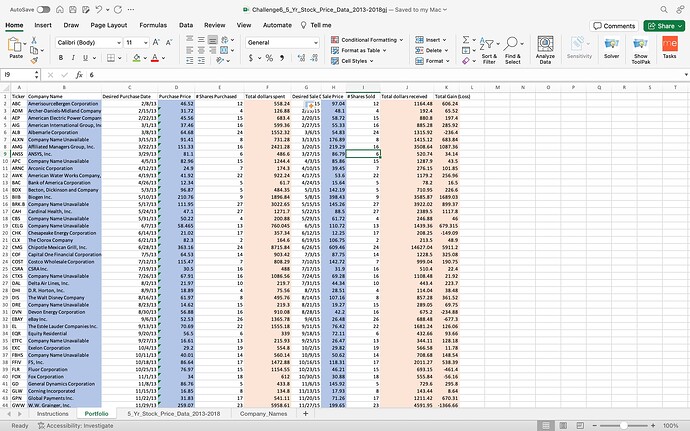The width and height of the screenshot is (690, 431).
Task: Increase decimal places
Action: 301,58
